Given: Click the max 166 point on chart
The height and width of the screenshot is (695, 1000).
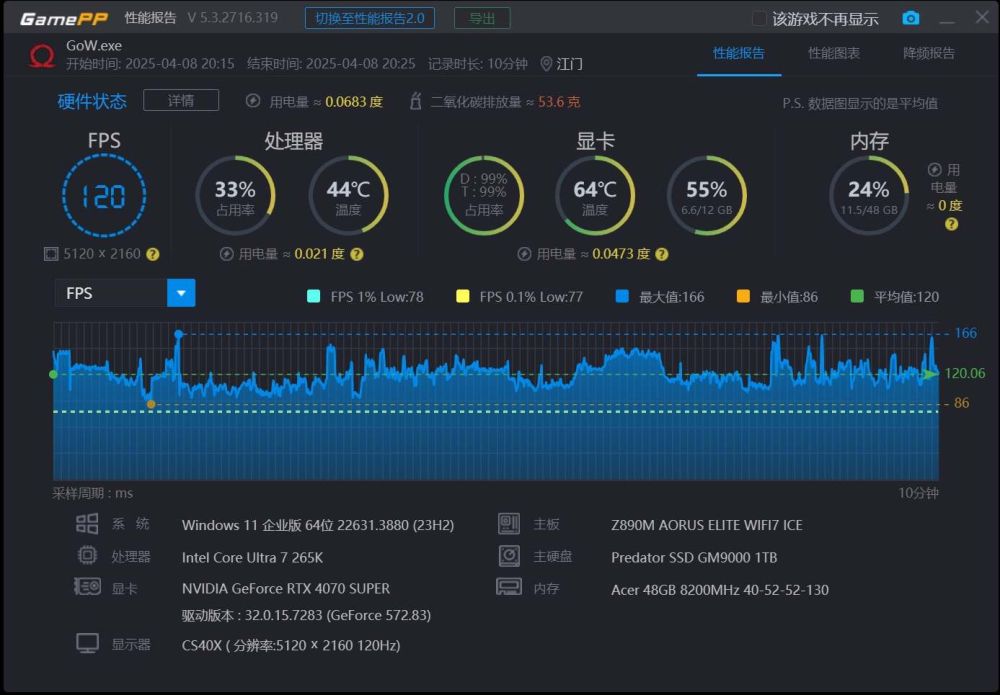Looking at the screenshot, I should tap(179, 334).
